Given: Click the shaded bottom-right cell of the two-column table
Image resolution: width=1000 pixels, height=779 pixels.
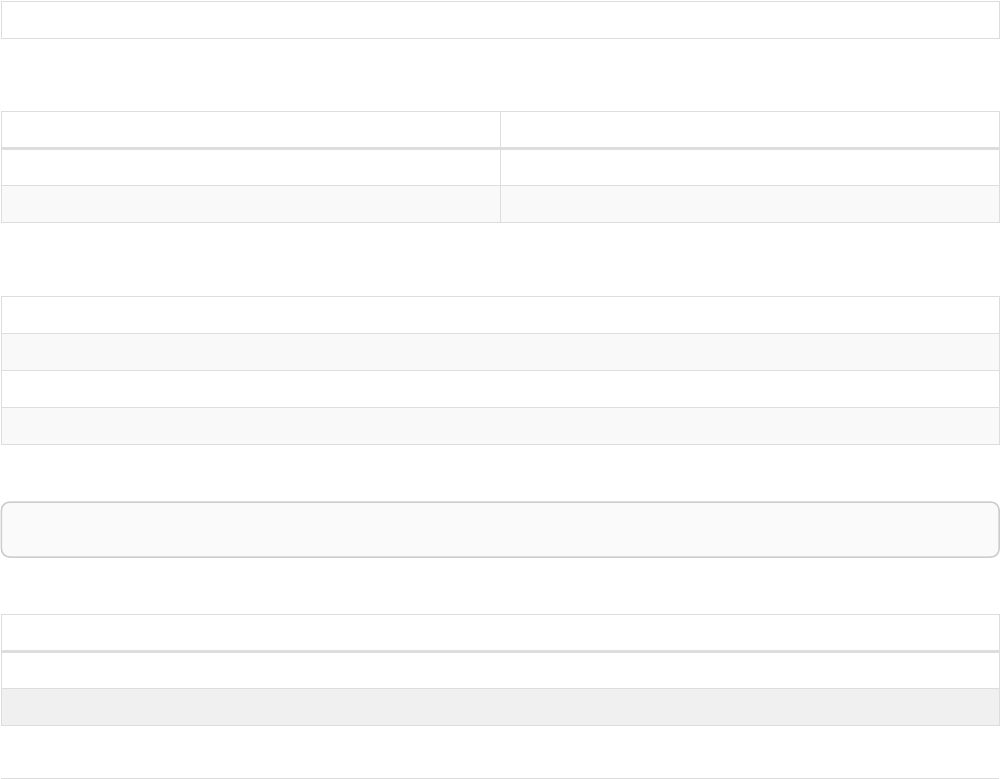Looking at the screenshot, I should point(749,203).
